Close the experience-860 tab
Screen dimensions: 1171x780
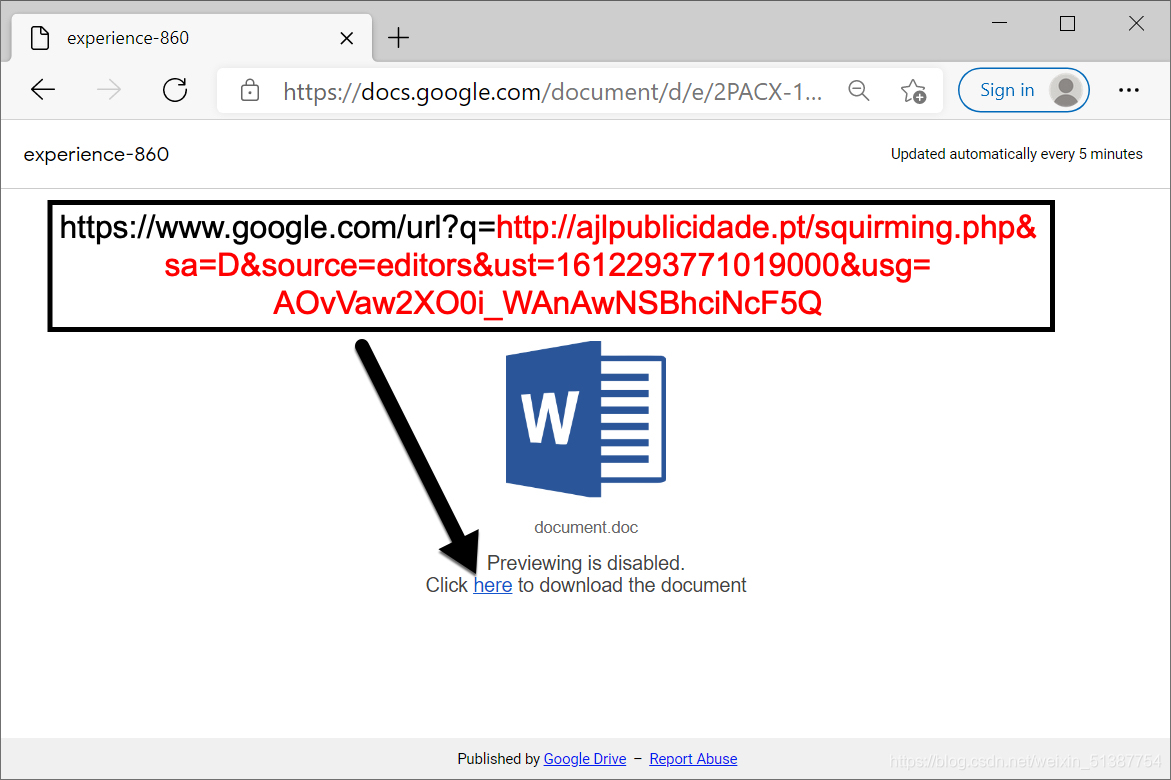pos(347,38)
